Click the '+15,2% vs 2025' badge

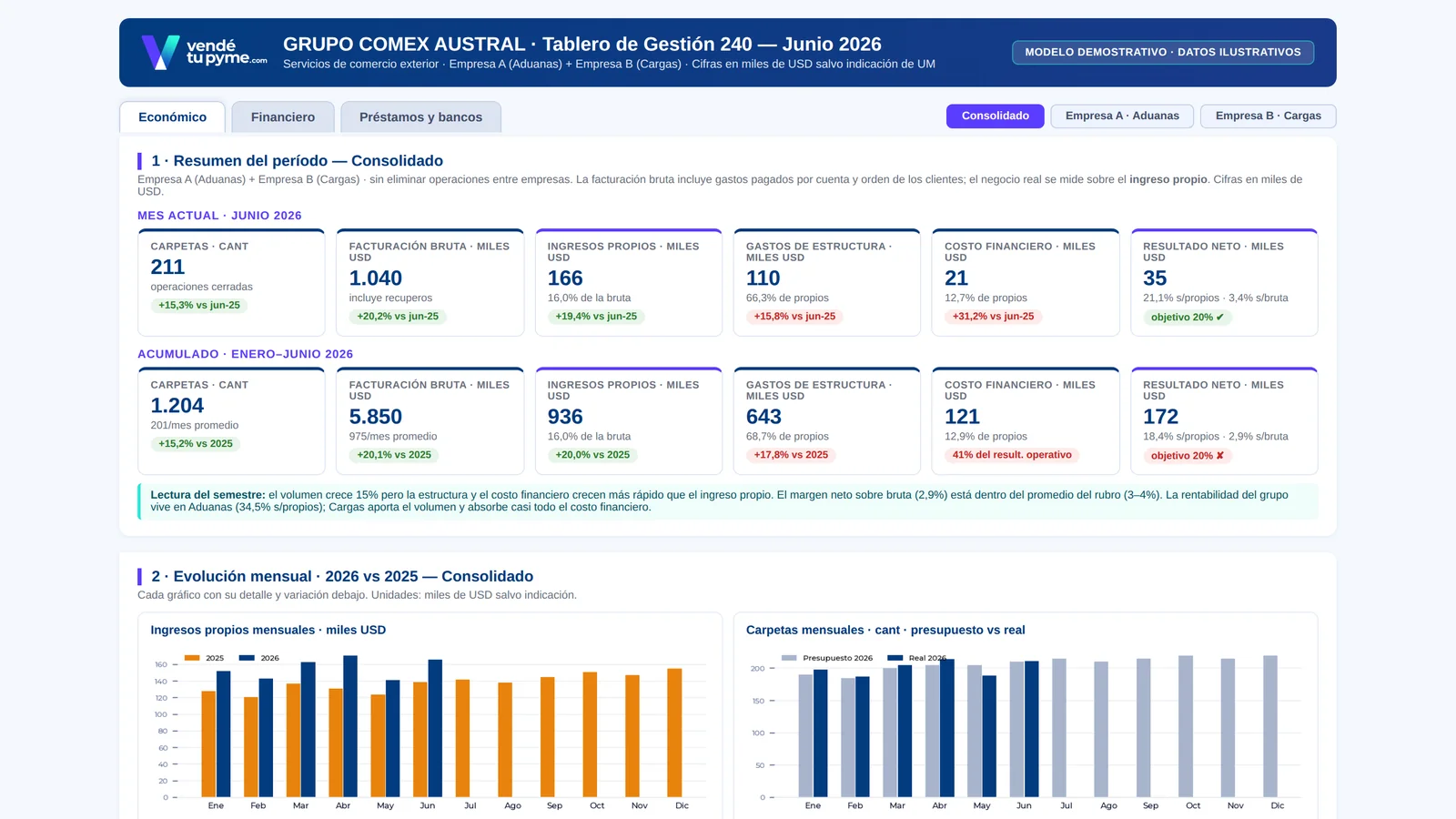[196, 444]
